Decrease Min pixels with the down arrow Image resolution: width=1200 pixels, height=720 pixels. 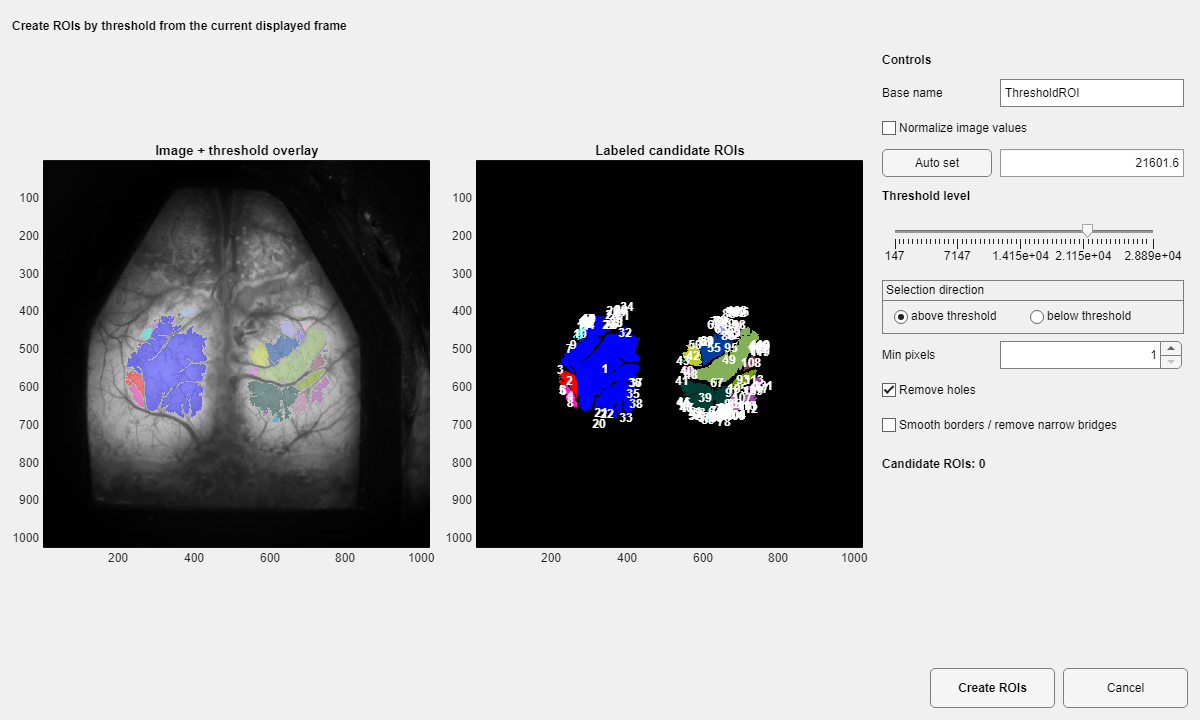tap(1172, 361)
